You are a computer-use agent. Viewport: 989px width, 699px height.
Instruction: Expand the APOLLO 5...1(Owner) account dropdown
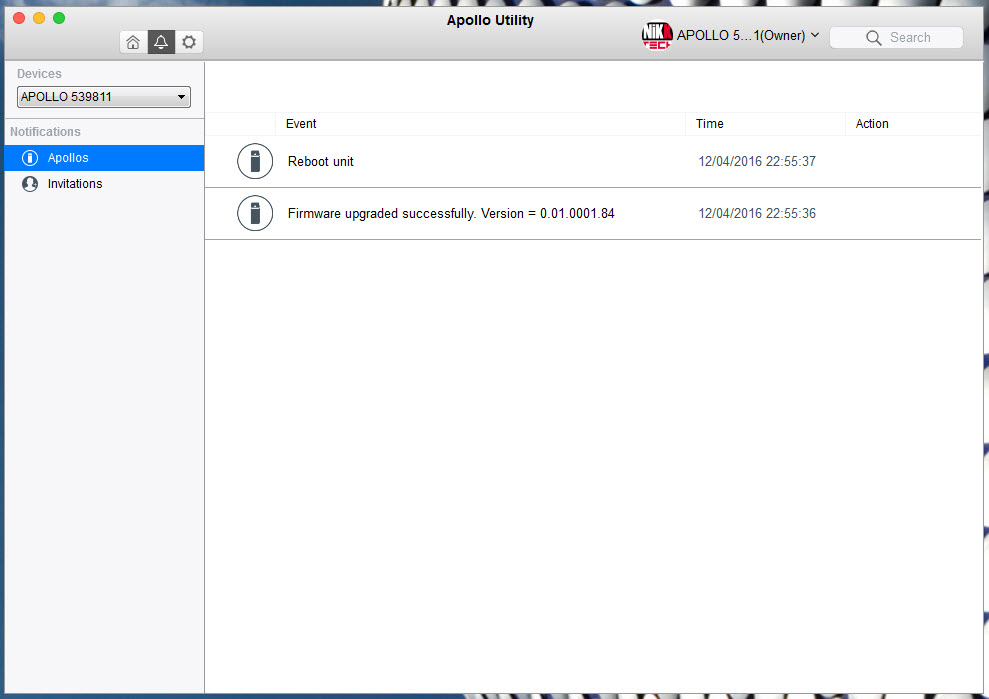748,35
